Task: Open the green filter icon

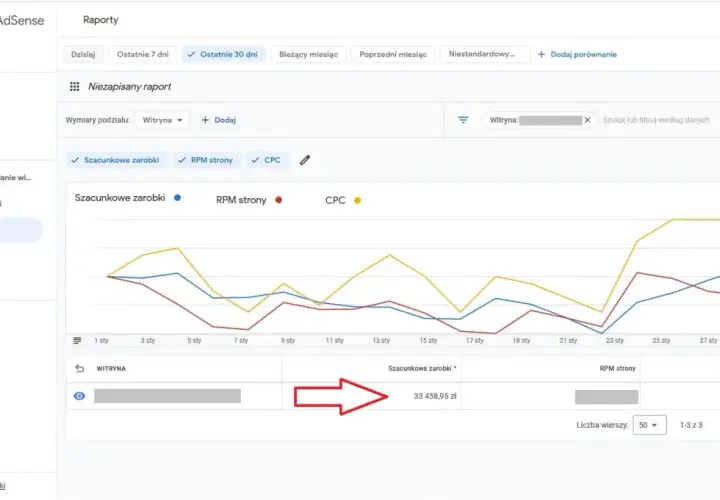Action: 463,120
